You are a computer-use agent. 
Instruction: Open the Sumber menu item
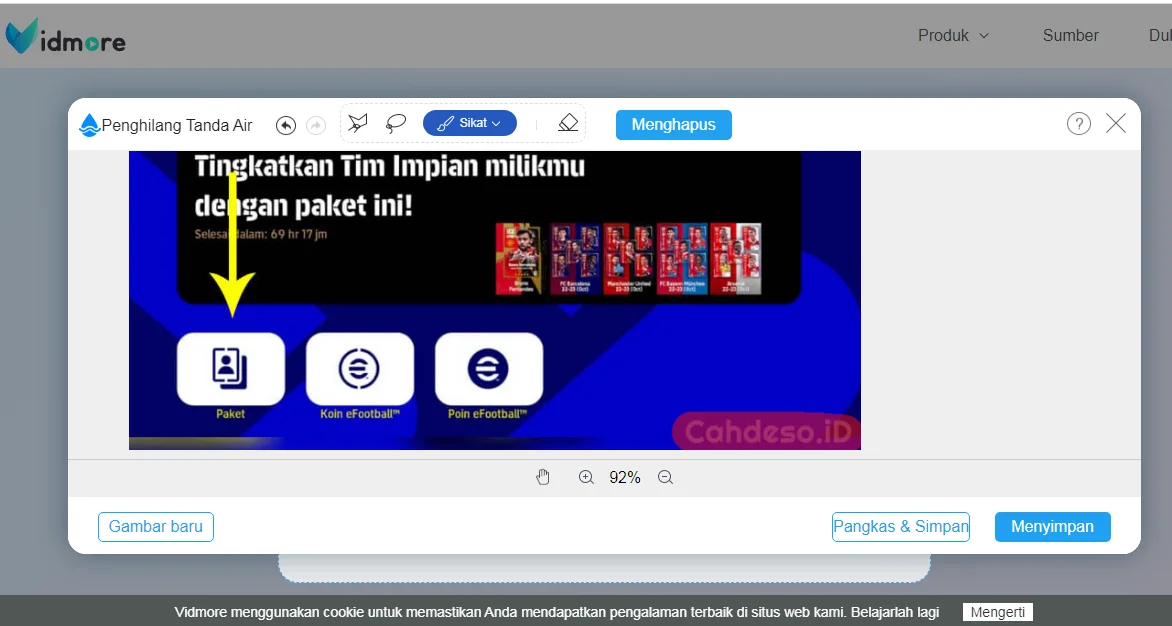(x=1070, y=35)
